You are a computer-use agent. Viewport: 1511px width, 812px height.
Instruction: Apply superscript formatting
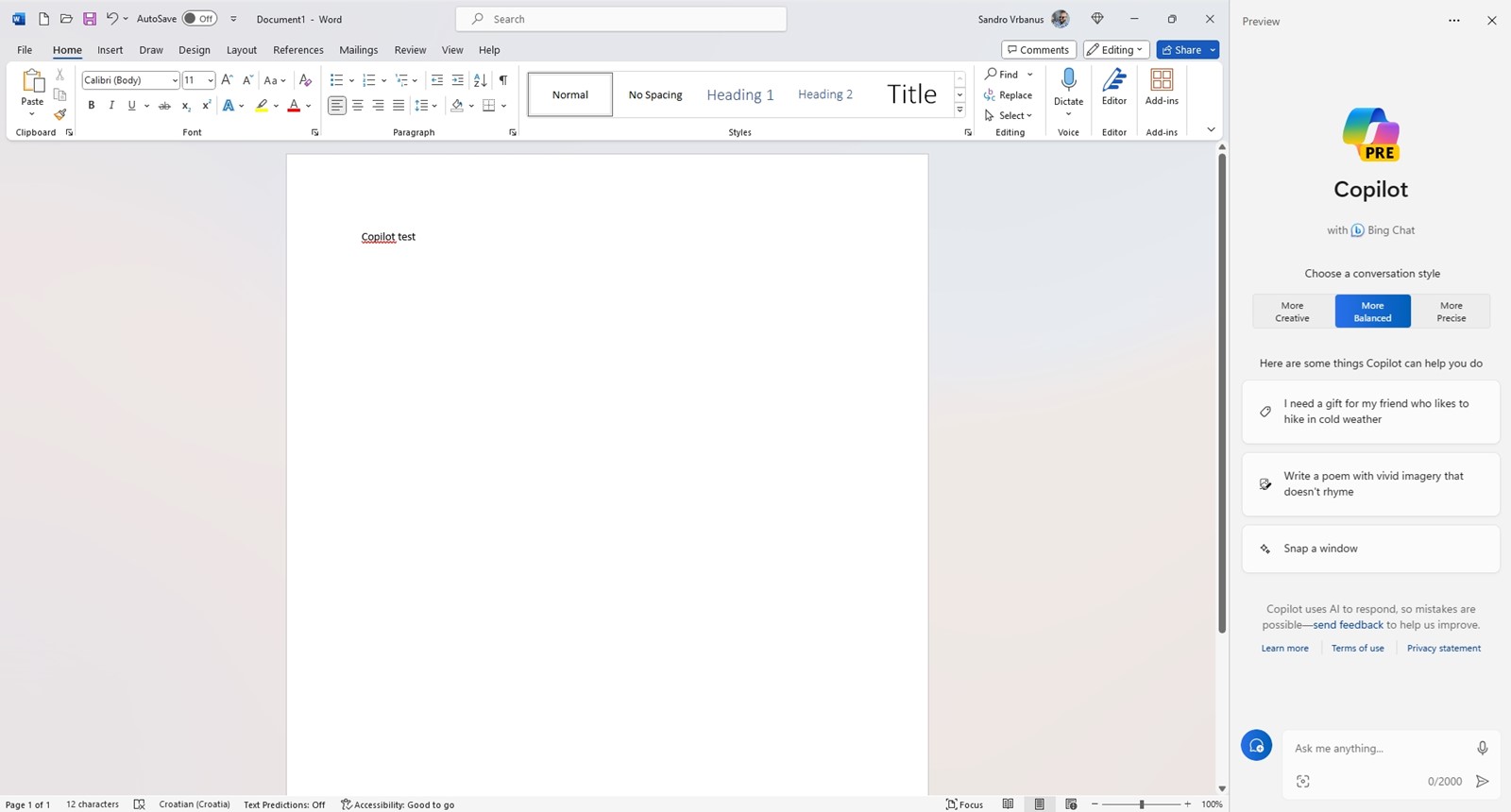click(206, 106)
